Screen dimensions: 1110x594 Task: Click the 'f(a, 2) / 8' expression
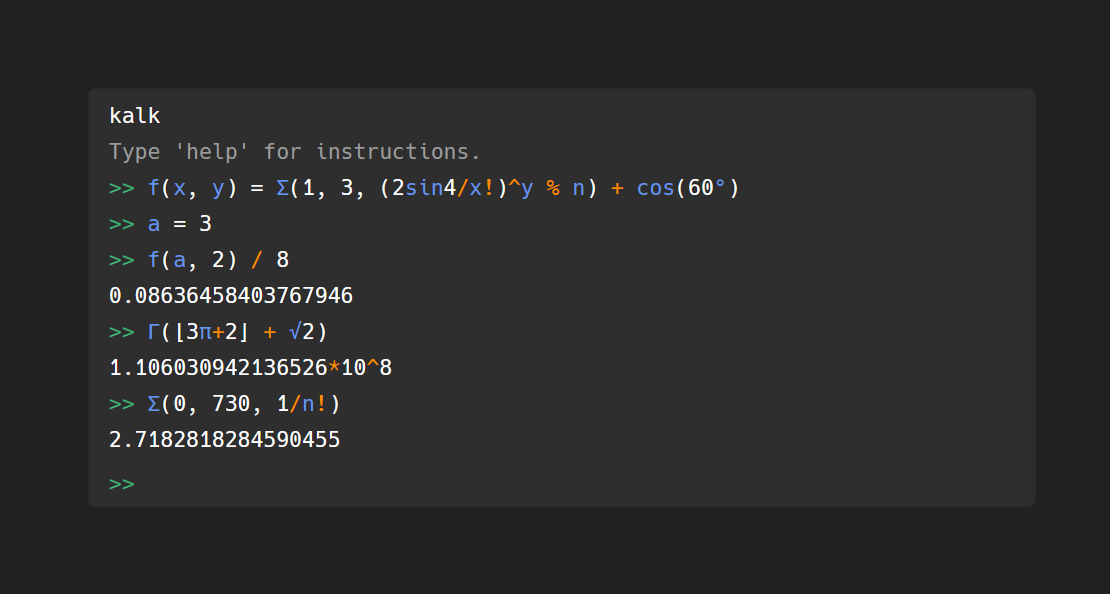(218, 260)
